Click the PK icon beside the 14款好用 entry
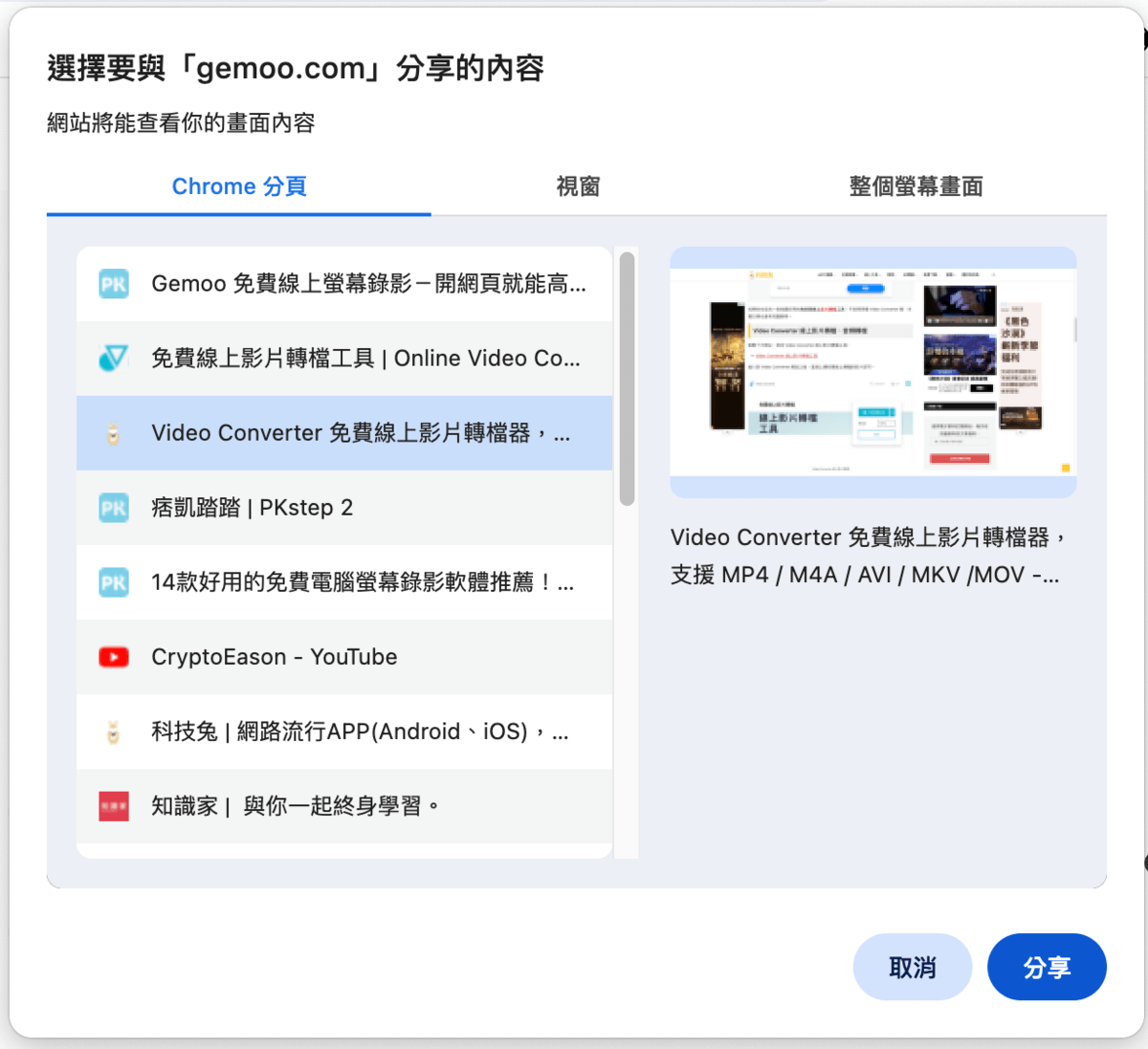Viewport: 1148px width, 1049px height. [114, 582]
